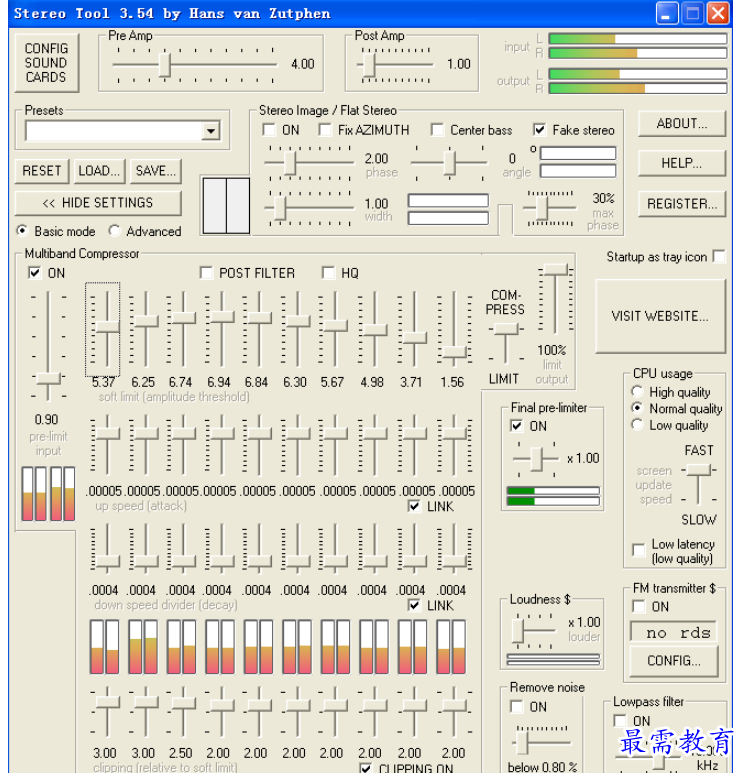Viewport: 742px width, 773px height.
Task: Click the SAVE... preset button
Action: 156,171
